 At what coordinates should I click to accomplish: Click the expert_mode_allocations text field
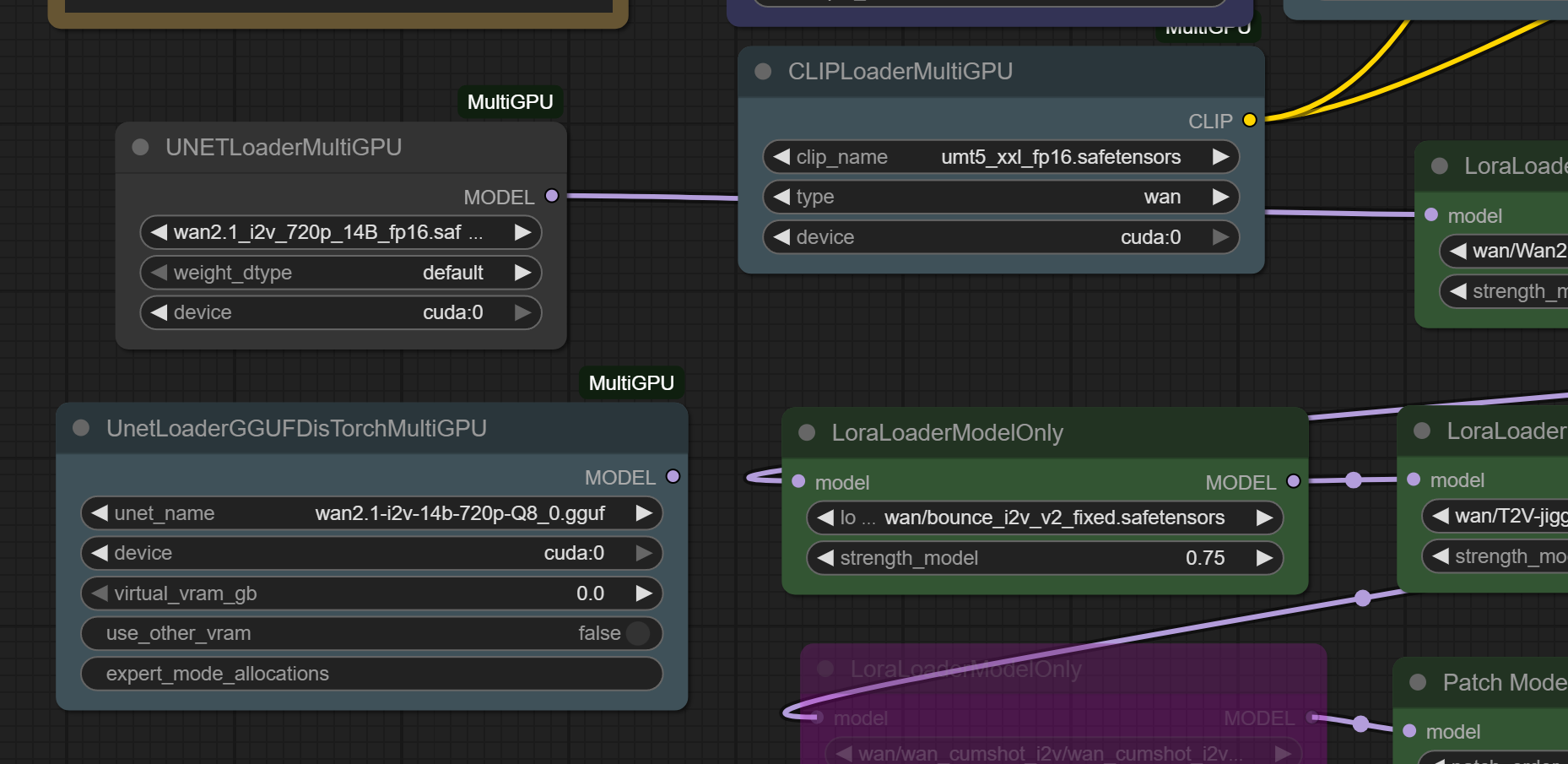[371, 674]
